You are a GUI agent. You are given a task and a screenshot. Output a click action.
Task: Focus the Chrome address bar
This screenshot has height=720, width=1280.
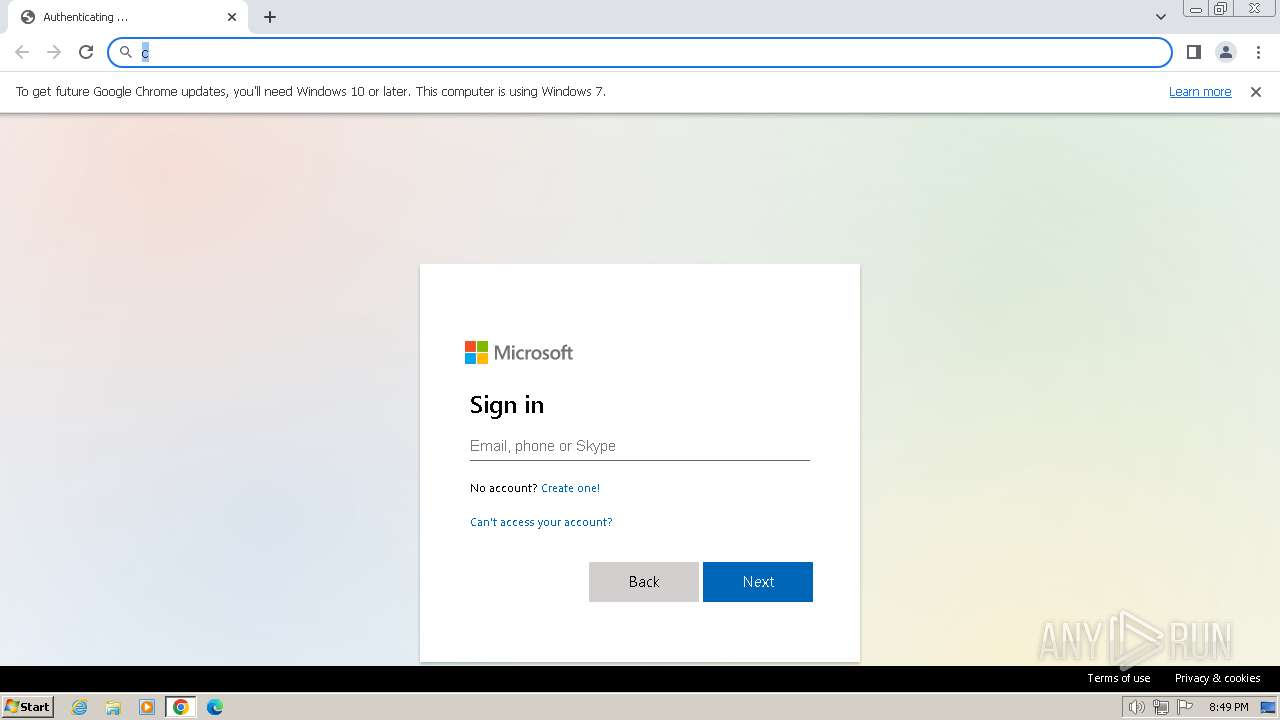640,52
